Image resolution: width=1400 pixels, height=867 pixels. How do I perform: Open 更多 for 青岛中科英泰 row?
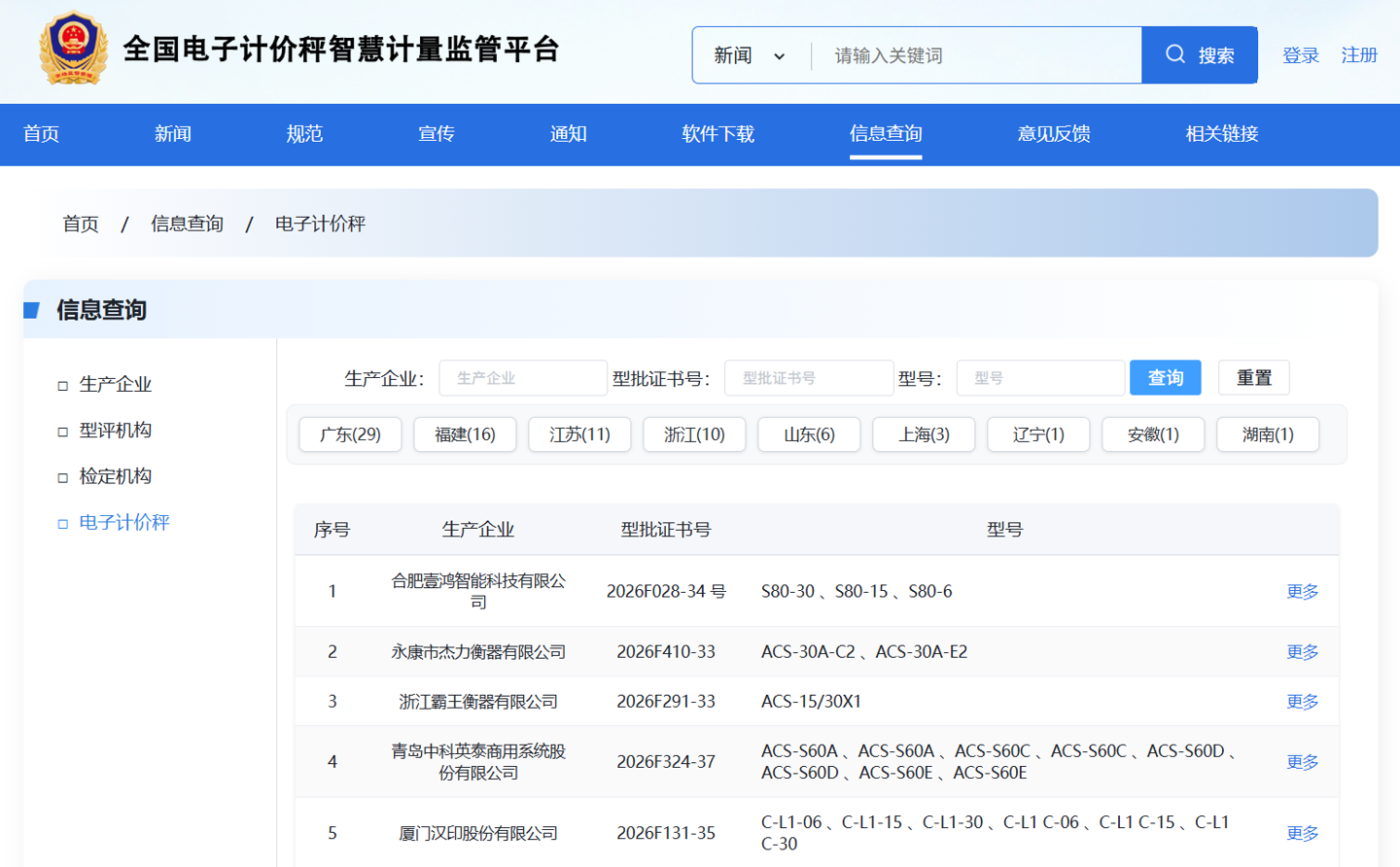click(x=1303, y=762)
